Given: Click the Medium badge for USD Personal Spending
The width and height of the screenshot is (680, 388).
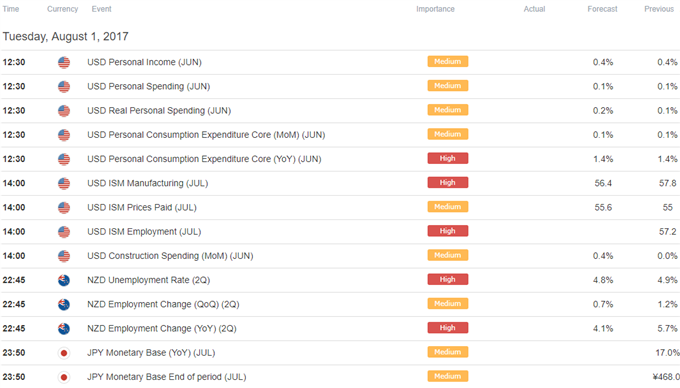Looking at the screenshot, I should point(448,86).
